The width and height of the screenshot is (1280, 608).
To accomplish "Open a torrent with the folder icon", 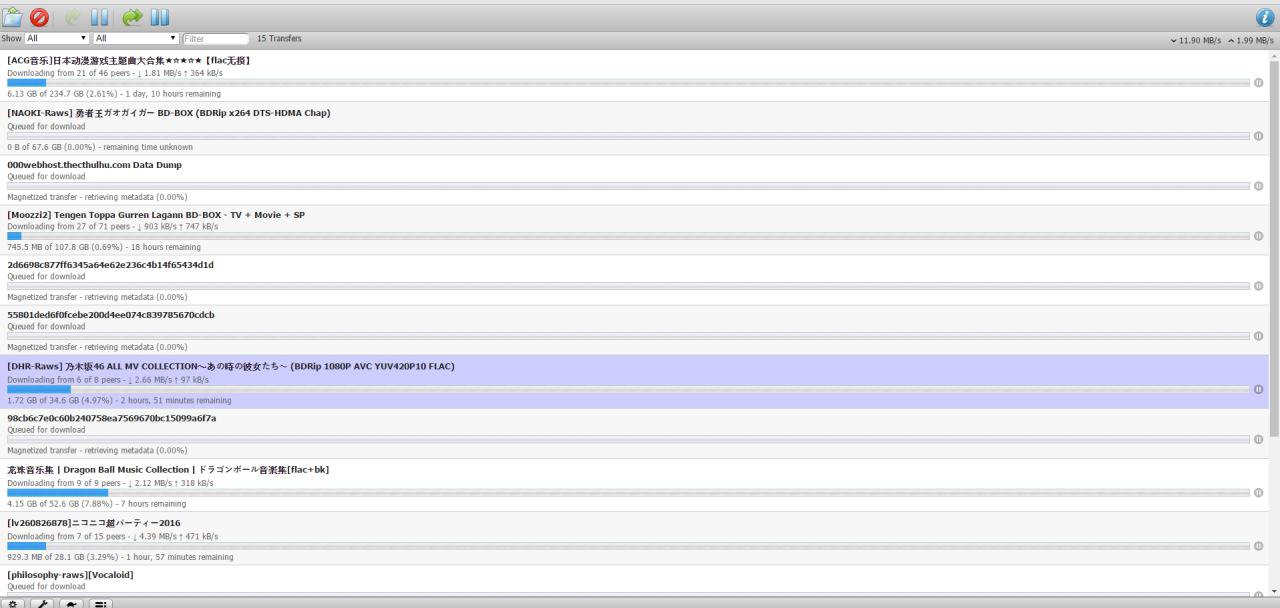I will click(x=12, y=17).
